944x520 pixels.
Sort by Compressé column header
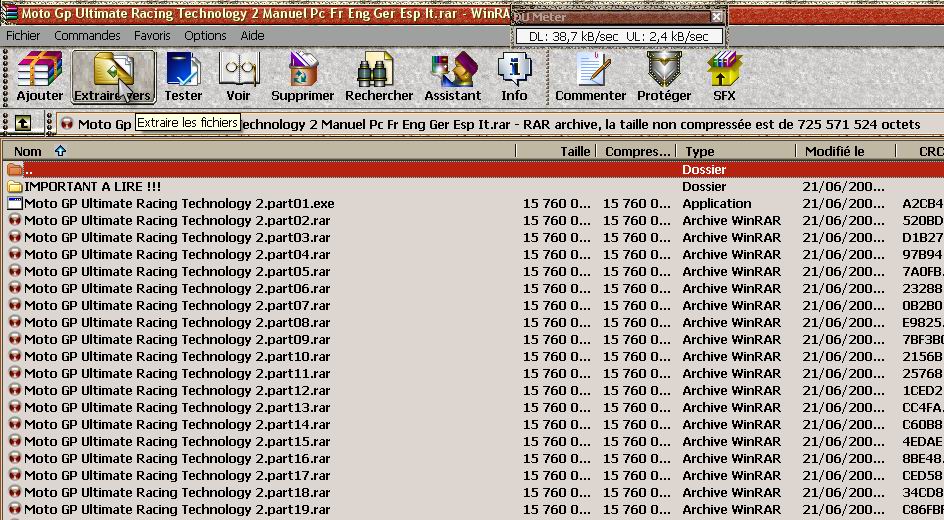pos(636,151)
